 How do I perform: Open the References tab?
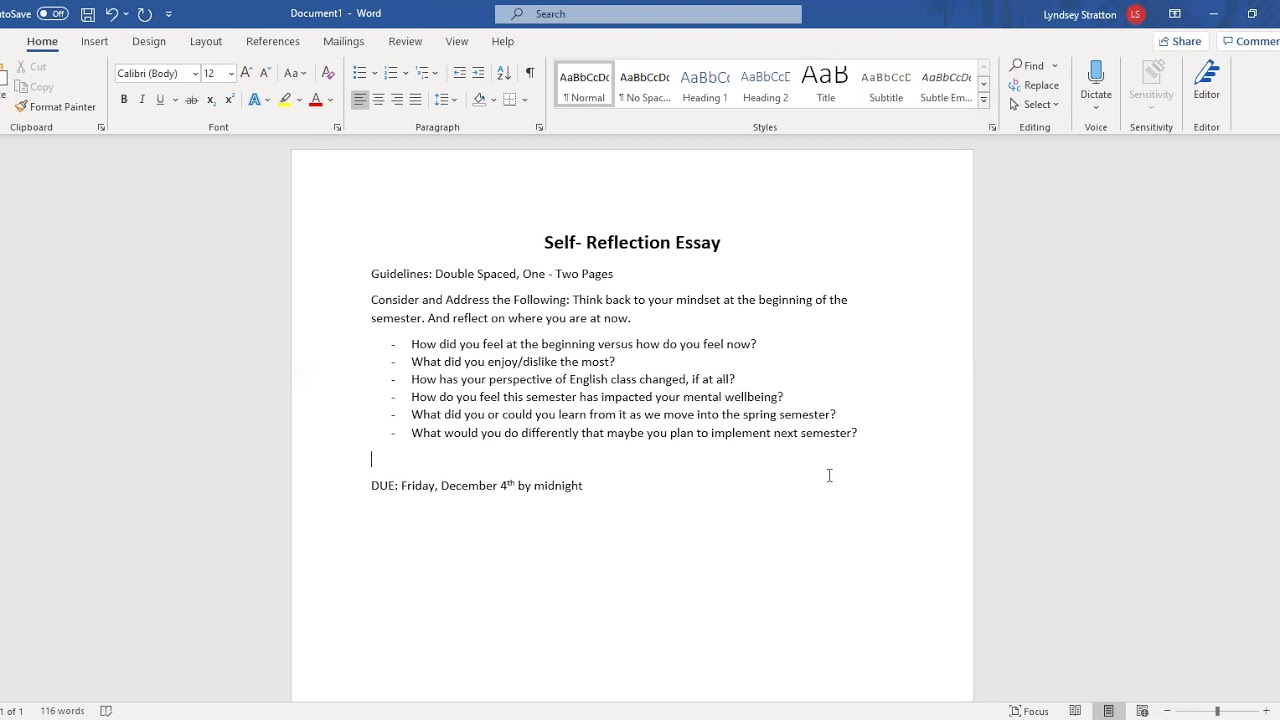tap(273, 42)
